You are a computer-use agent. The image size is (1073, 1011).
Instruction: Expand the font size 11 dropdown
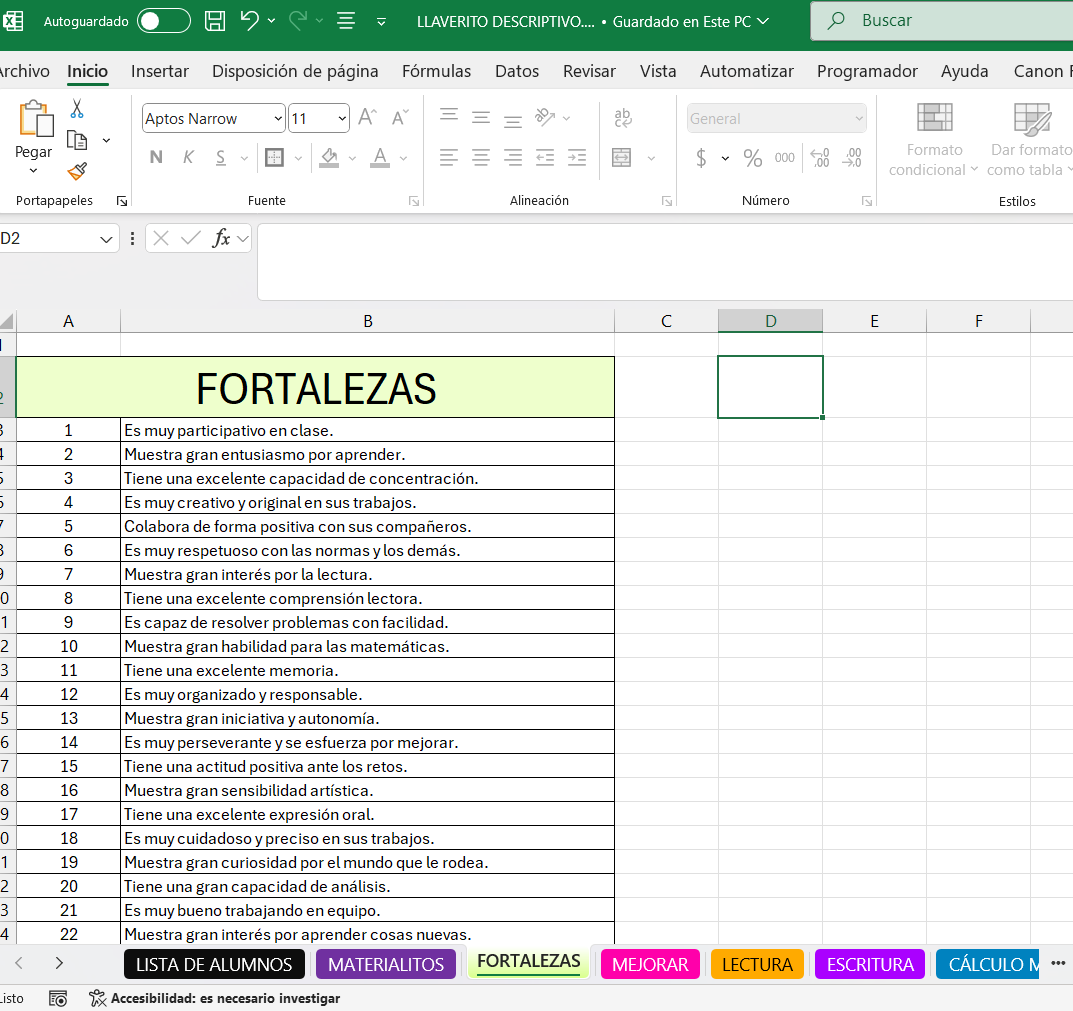coord(343,119)
